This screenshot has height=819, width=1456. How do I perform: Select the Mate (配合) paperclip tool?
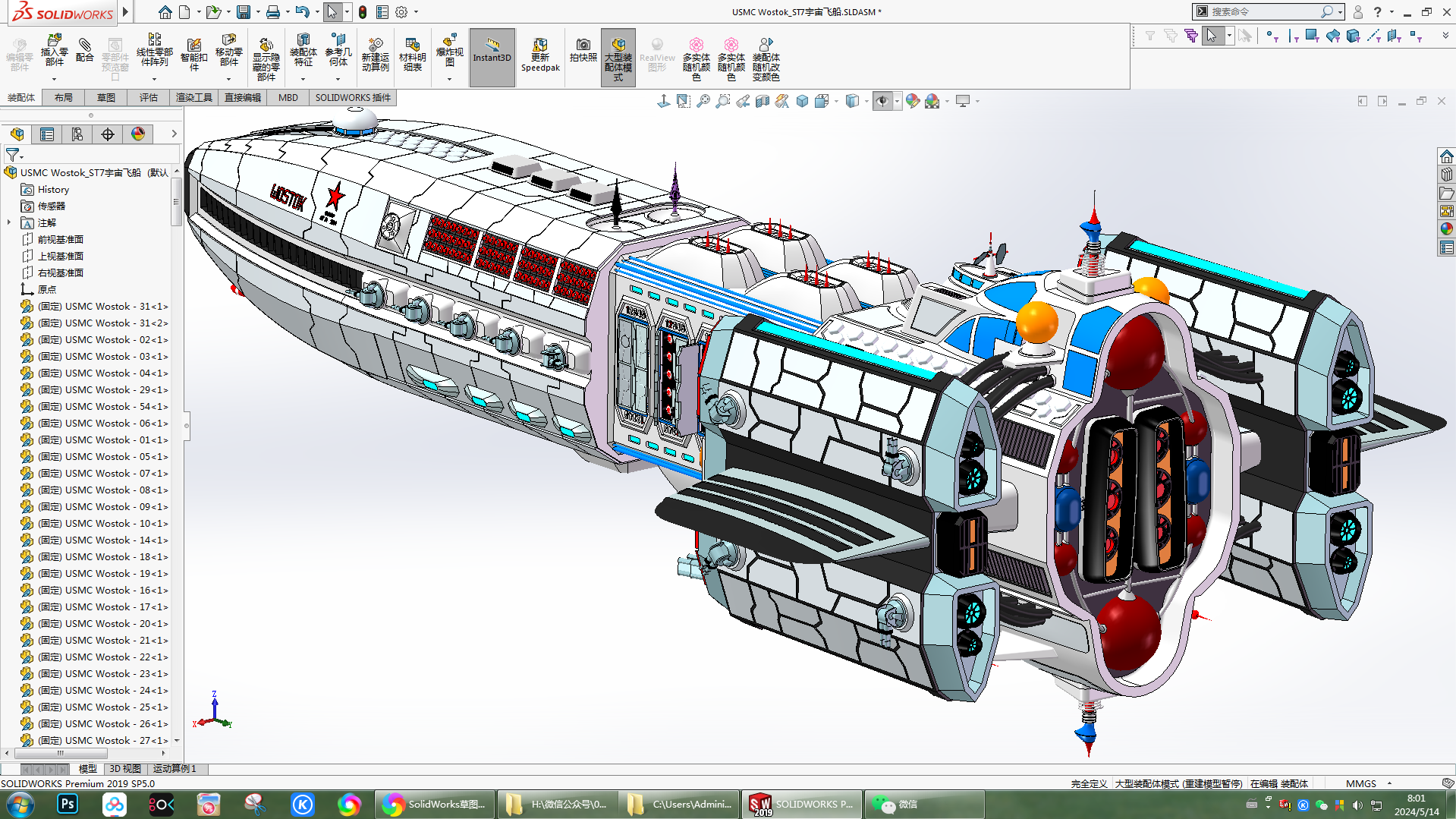[85, 51]
